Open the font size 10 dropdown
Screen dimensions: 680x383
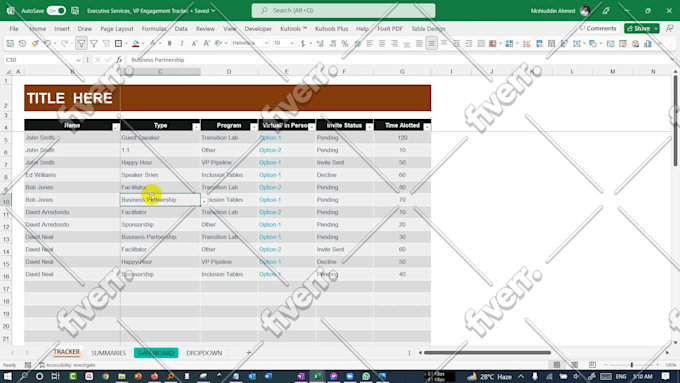click(x=292, y=43)
